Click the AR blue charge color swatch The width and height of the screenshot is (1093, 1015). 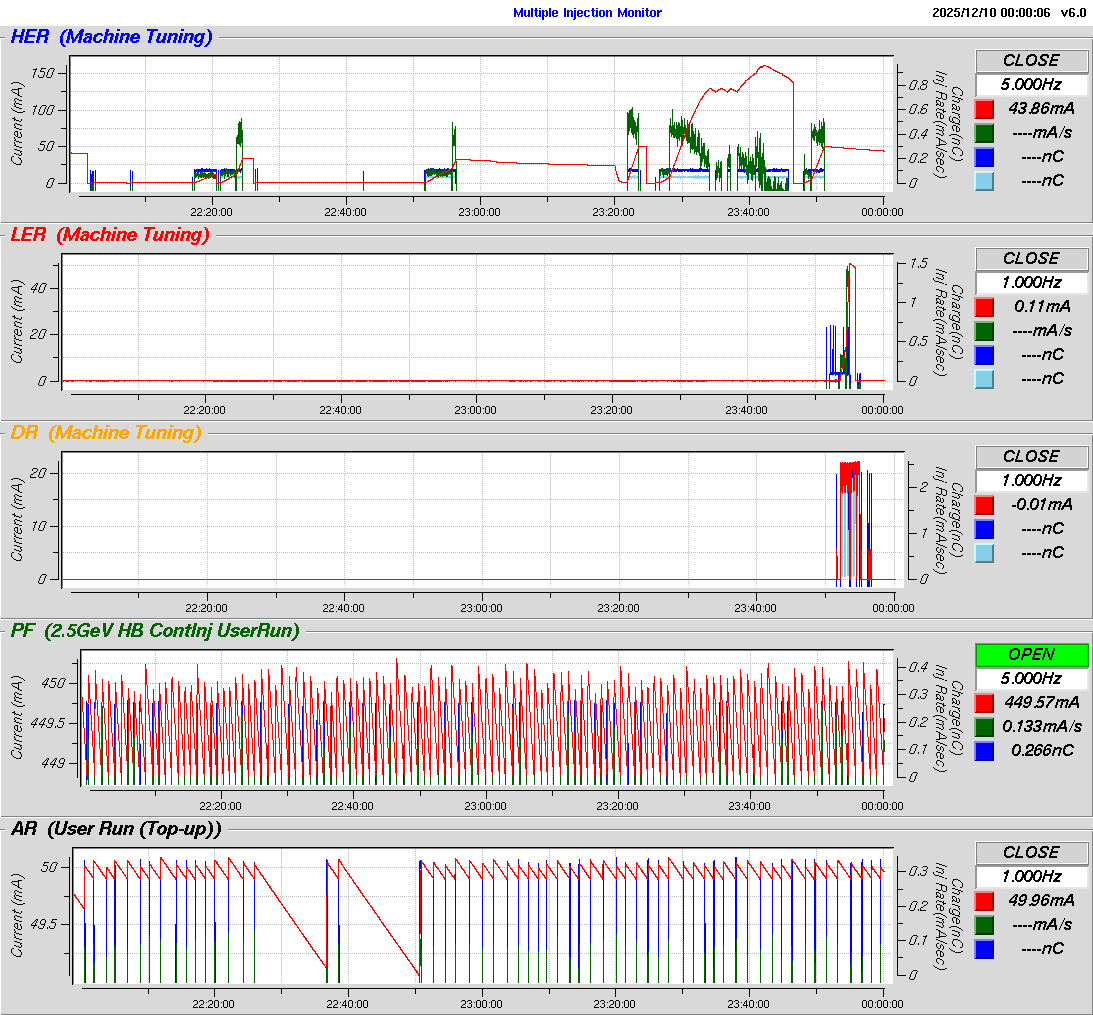click(x=985, y=948)
